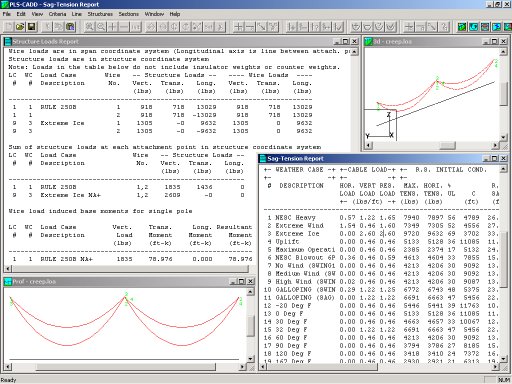This screenshot has height=384, width=512.
Task: Open Structure Loads Report window system icon
Action: [x=8, y=42]
